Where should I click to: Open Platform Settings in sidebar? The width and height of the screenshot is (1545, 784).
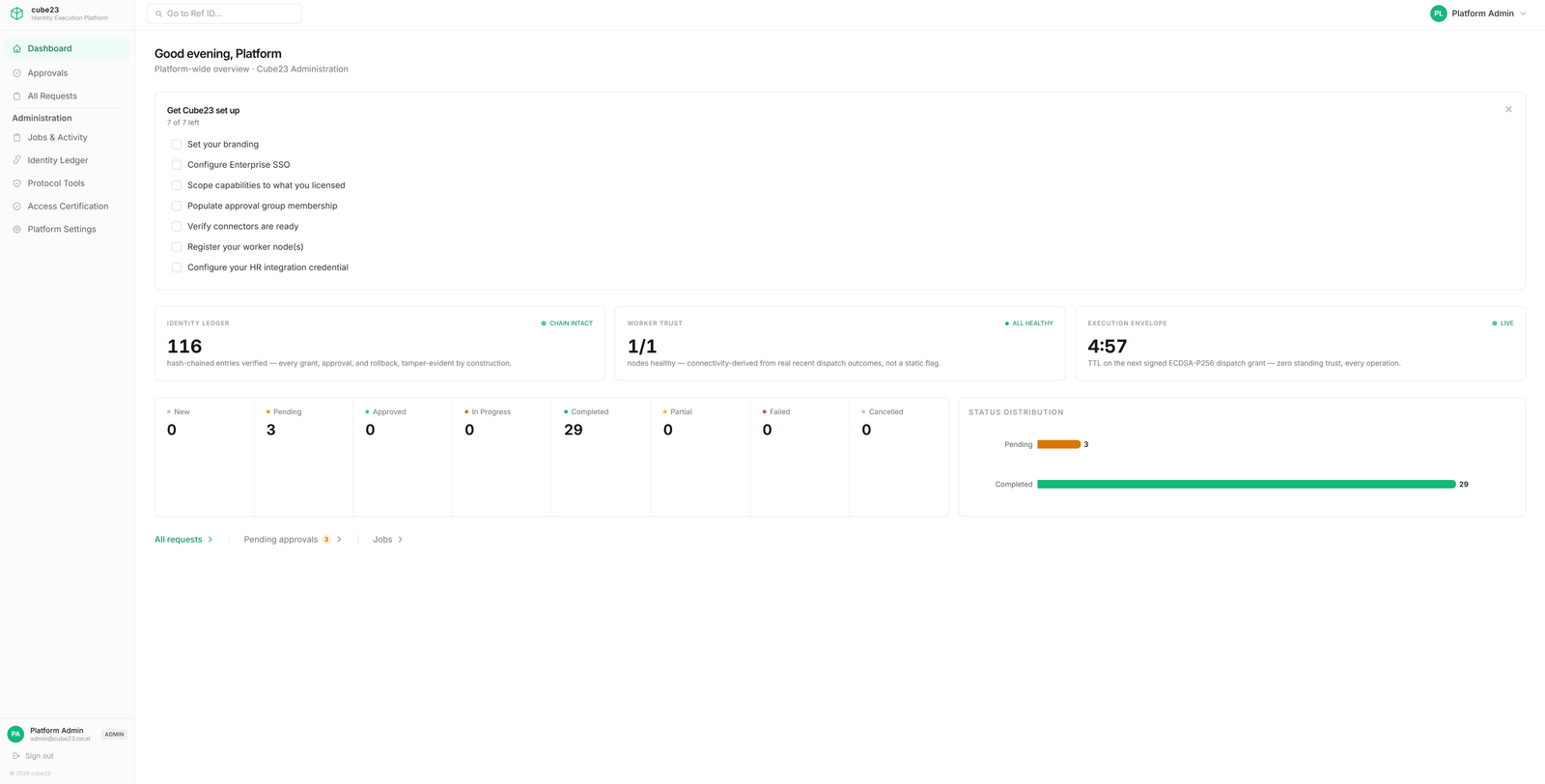pyautogui.click(x=68, y=230)
